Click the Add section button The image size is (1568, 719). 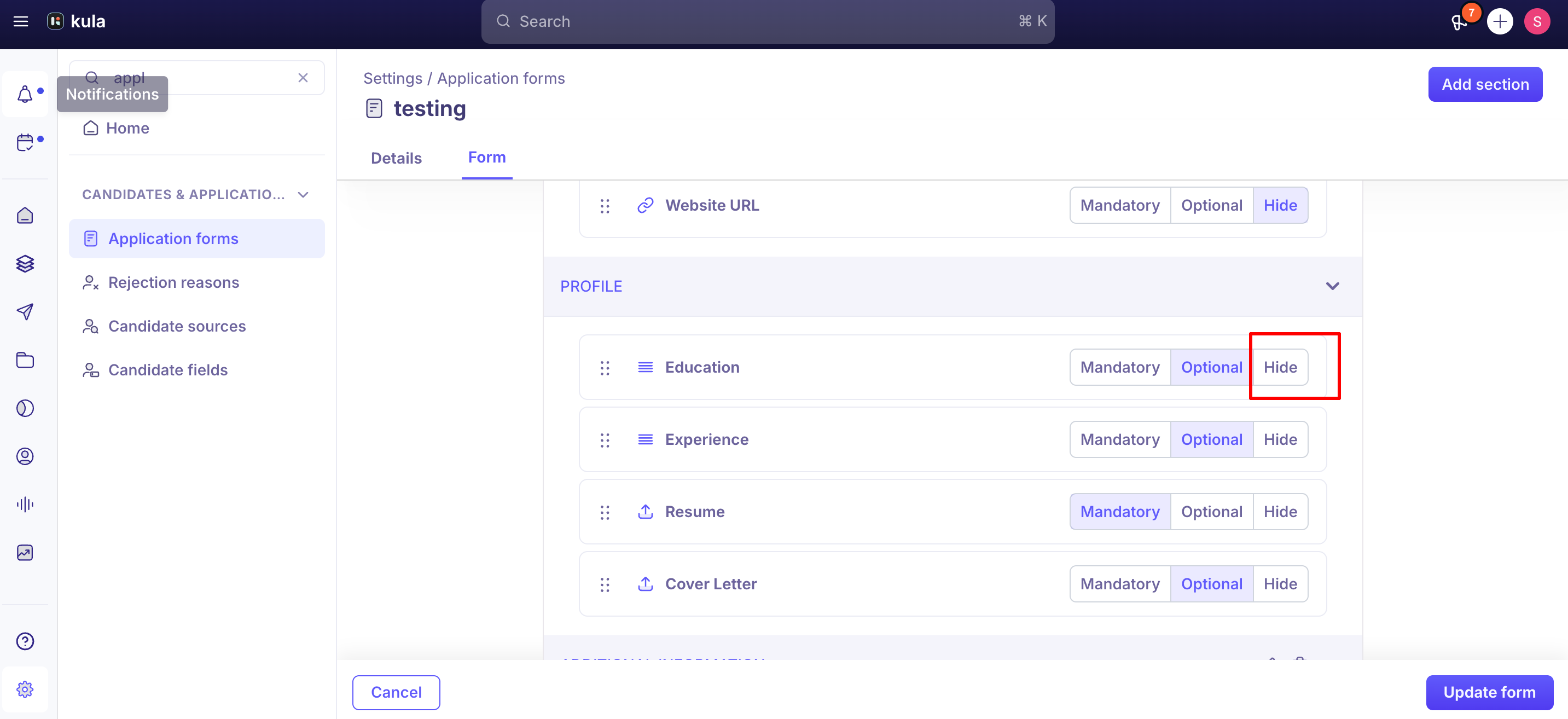point(1485,84)
